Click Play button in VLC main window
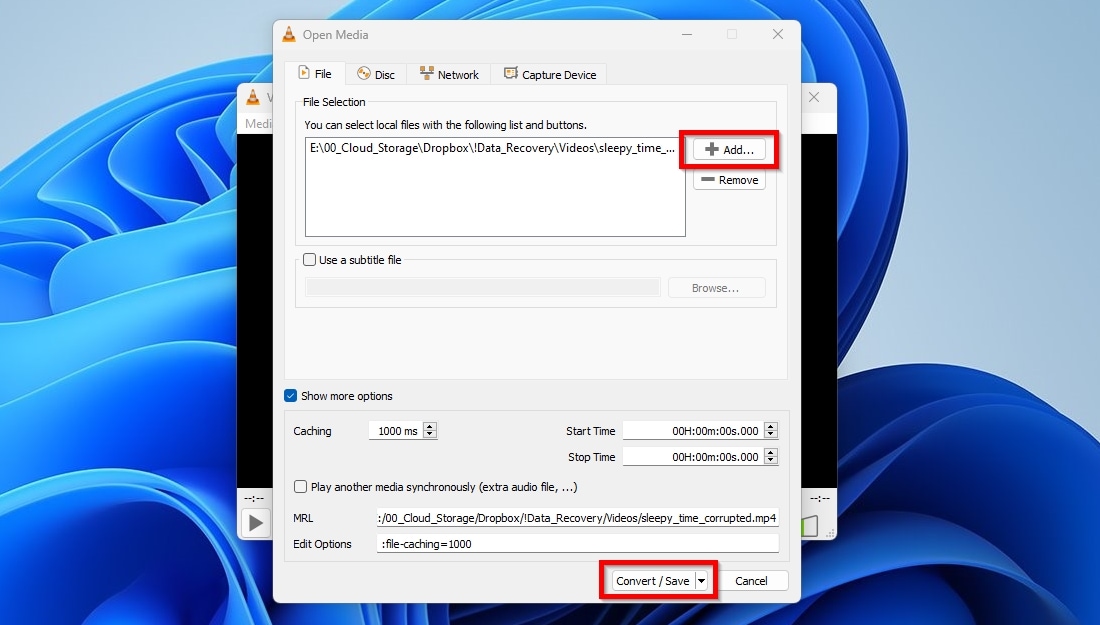Viewport: 1100px width, 625px height. 256,523
